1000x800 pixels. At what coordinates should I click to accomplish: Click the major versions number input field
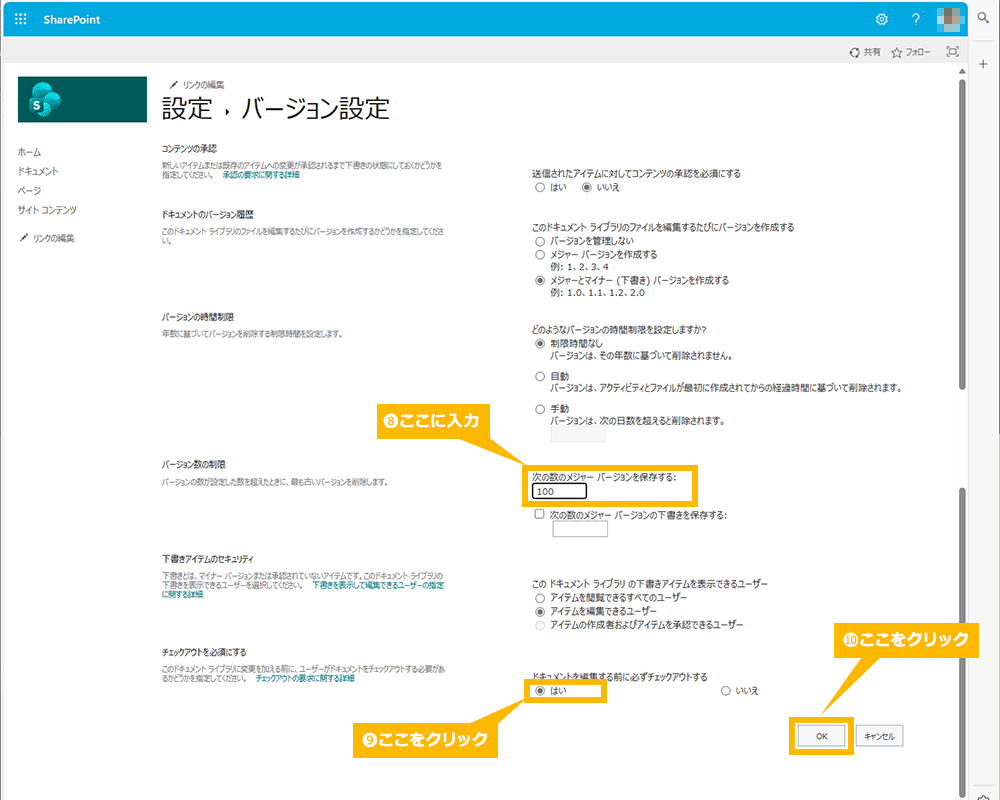point(557,491)
